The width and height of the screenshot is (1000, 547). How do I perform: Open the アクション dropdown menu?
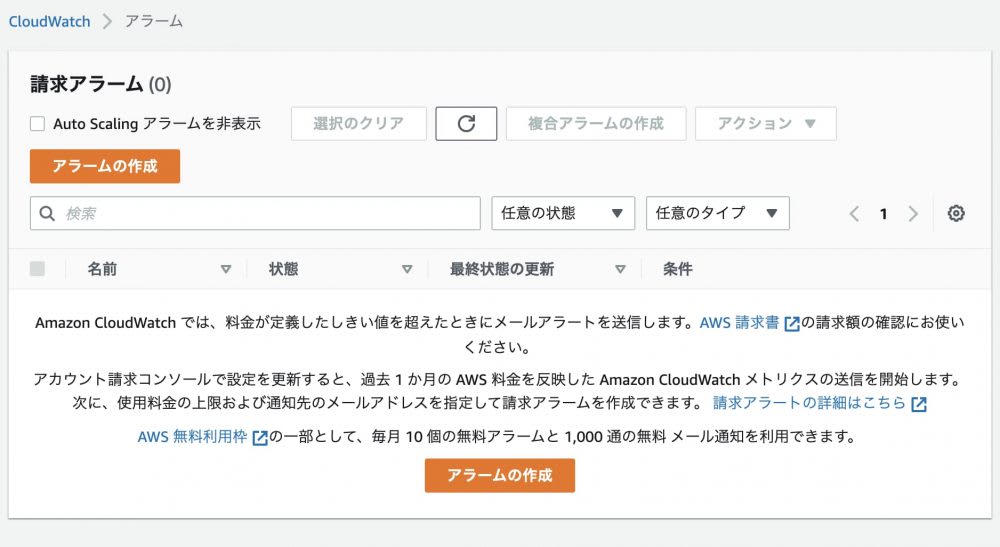[766, 124]
